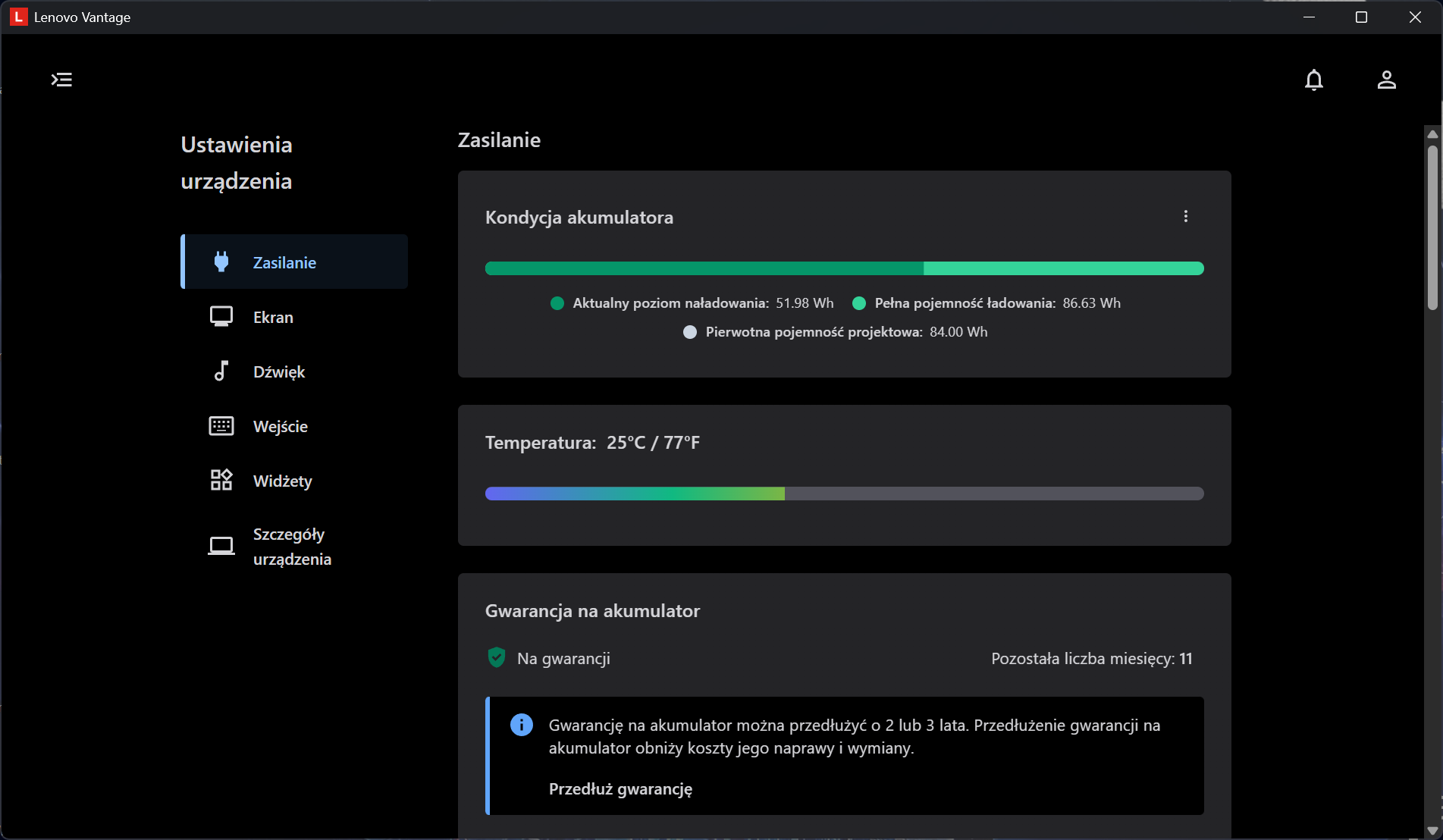Click the Dźwięk music note icon
Viewport: 1443px width, 840px height.
pos(221,371)
